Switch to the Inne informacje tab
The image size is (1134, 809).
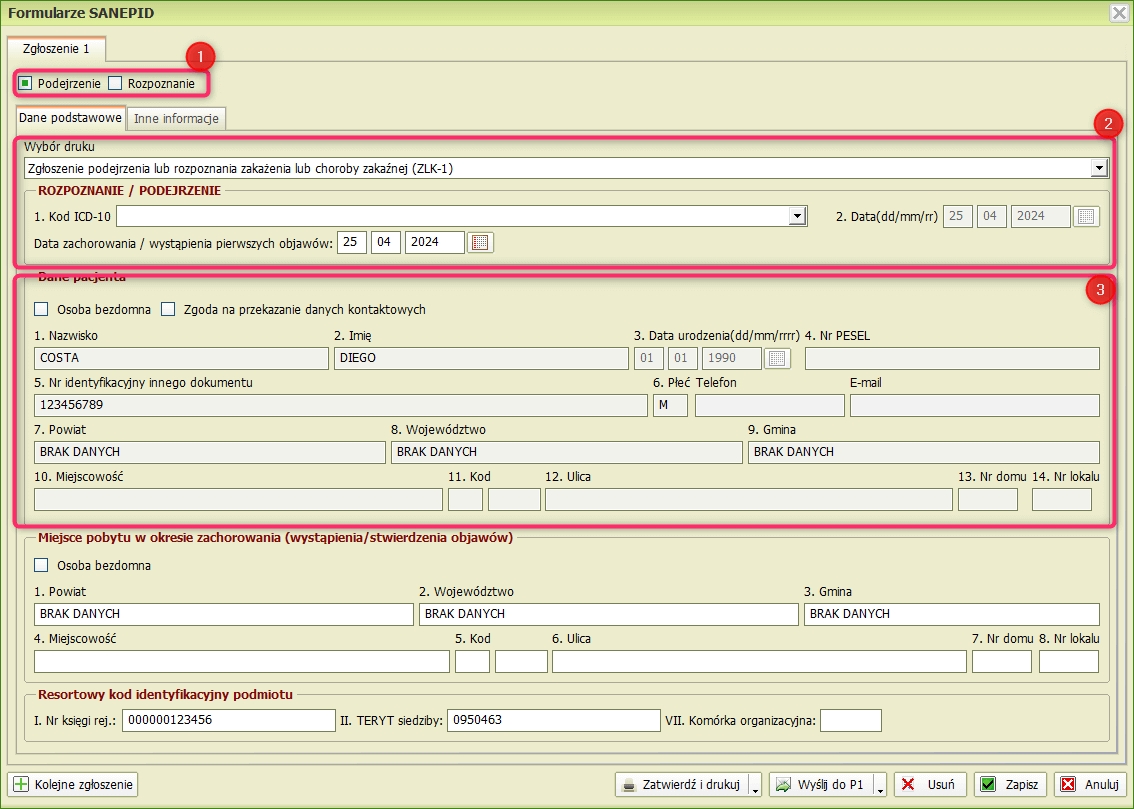(x=176, y=119)
